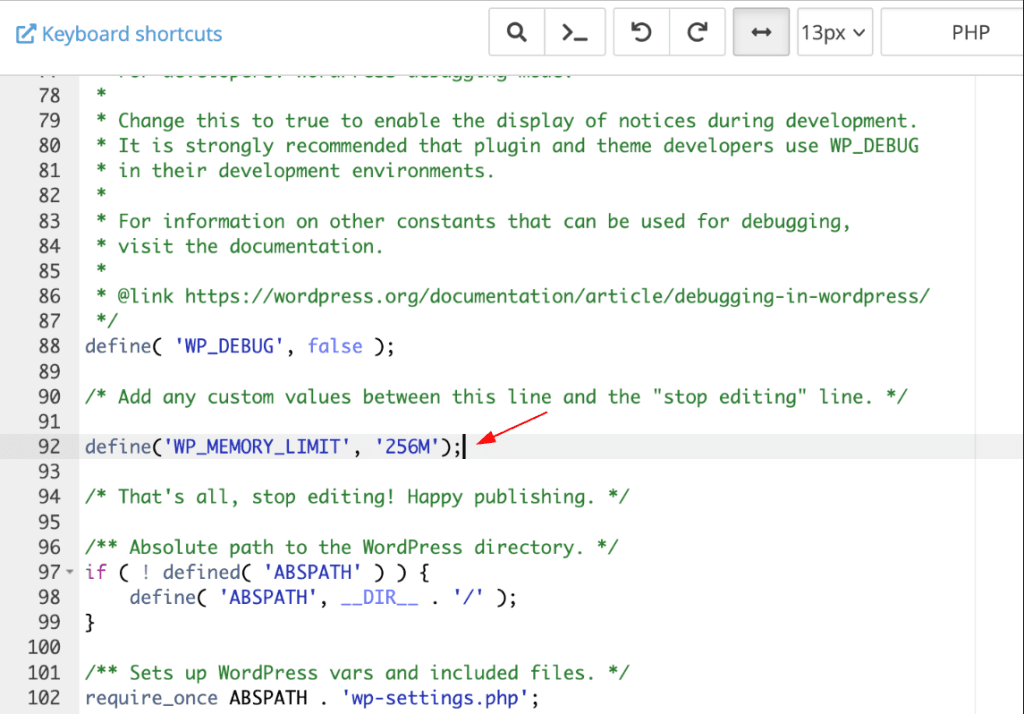Open the search tool in the toolbar
This screenshot has width=1024, height=714.
click(516, 31)
